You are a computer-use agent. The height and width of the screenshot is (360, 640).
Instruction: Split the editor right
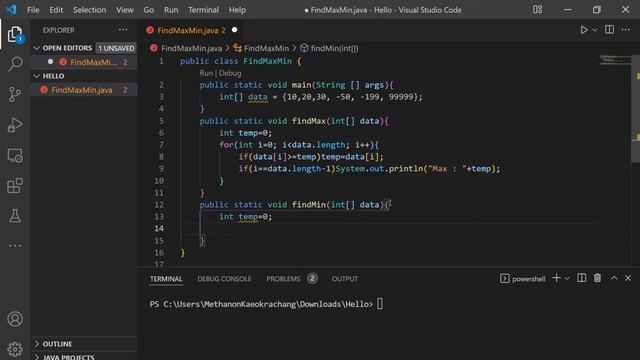tap(609, 29)
